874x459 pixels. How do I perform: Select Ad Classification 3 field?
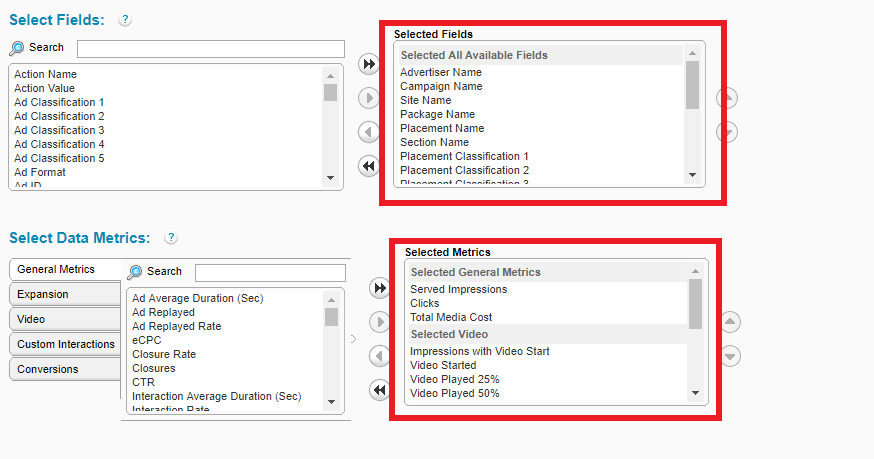pyautogui.click(x=59, y=130)
